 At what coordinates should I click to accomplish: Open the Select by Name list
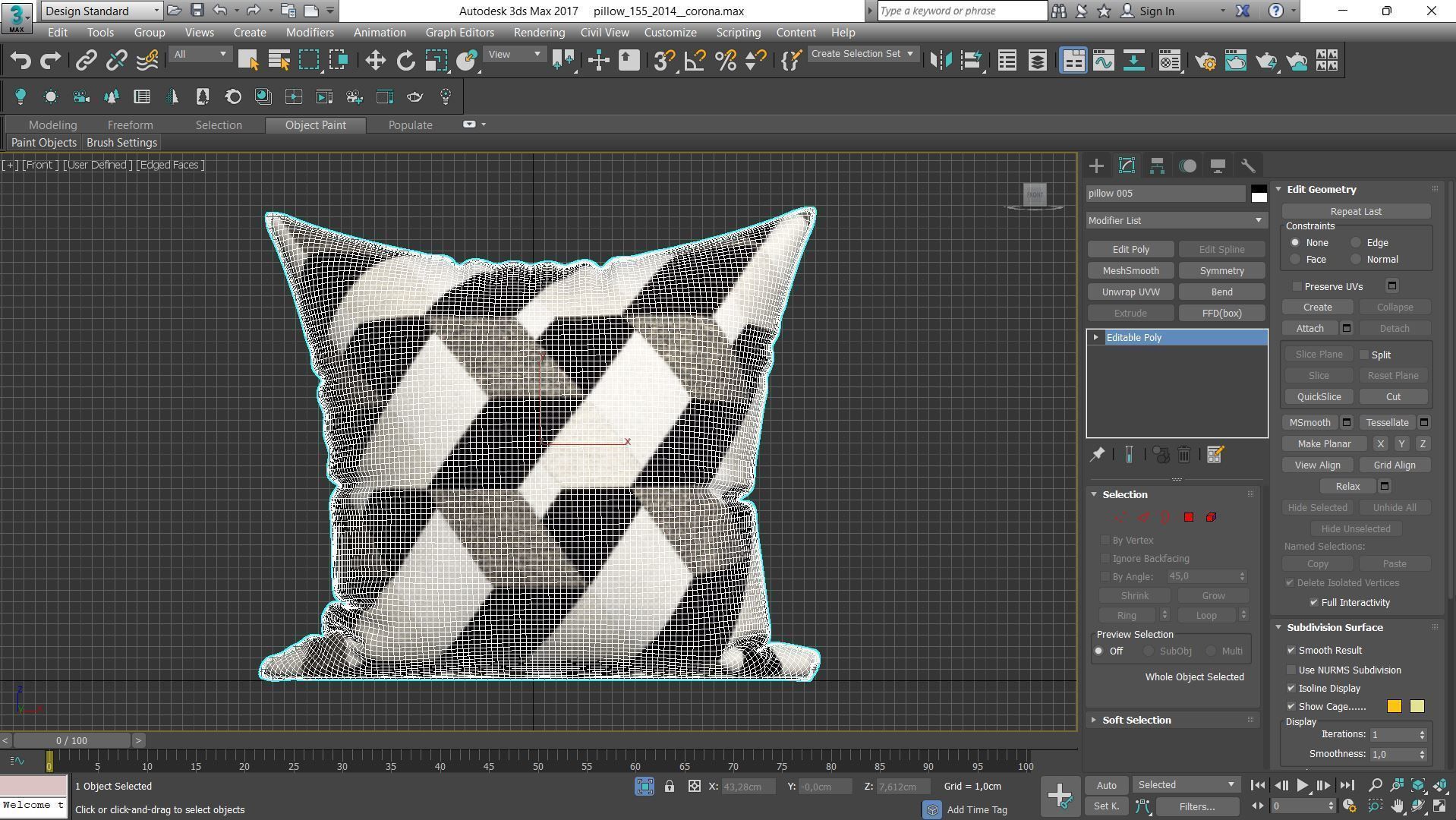pos(279,61)
